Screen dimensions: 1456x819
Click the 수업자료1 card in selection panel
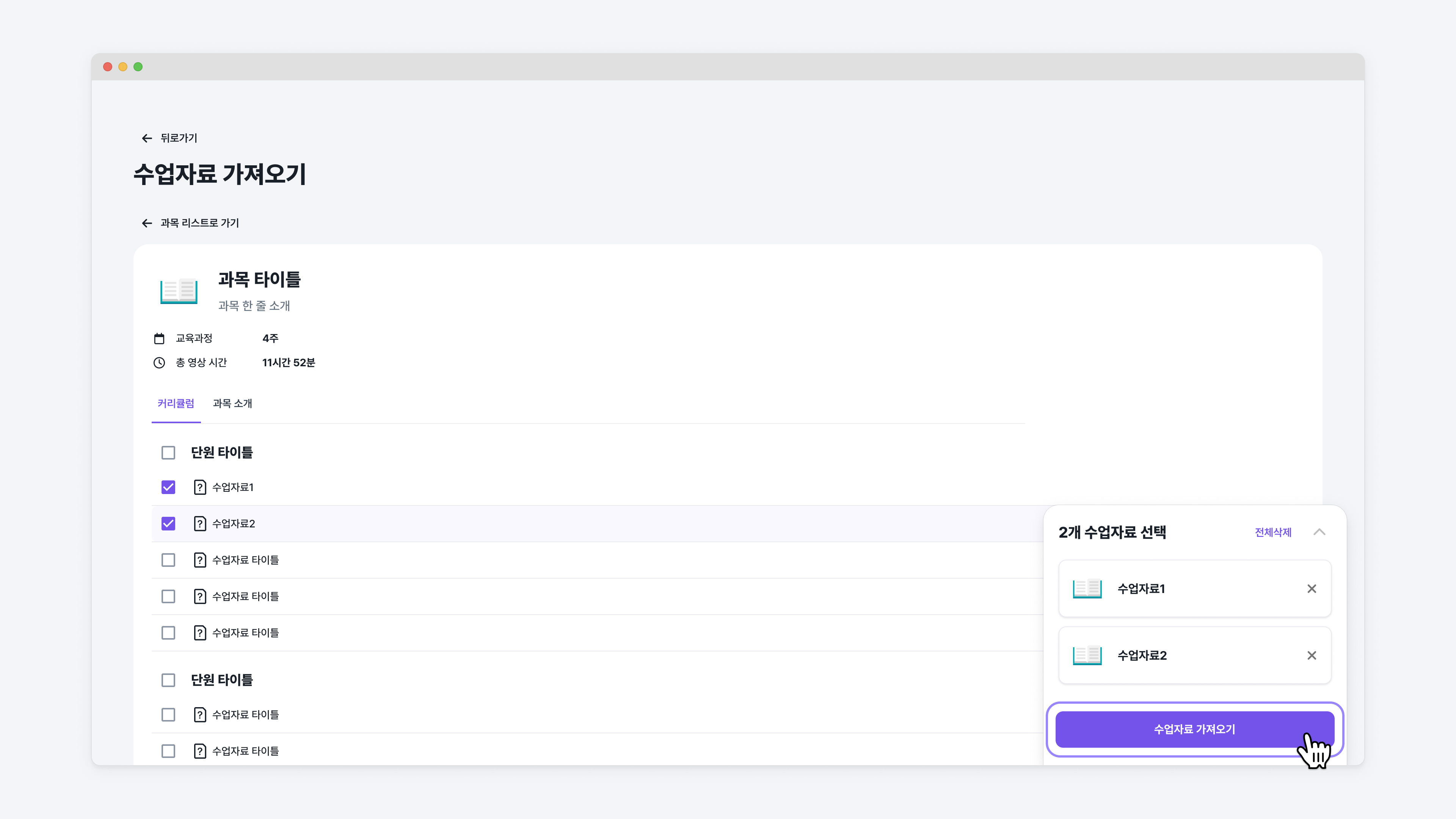click(x=1195, y=588)
